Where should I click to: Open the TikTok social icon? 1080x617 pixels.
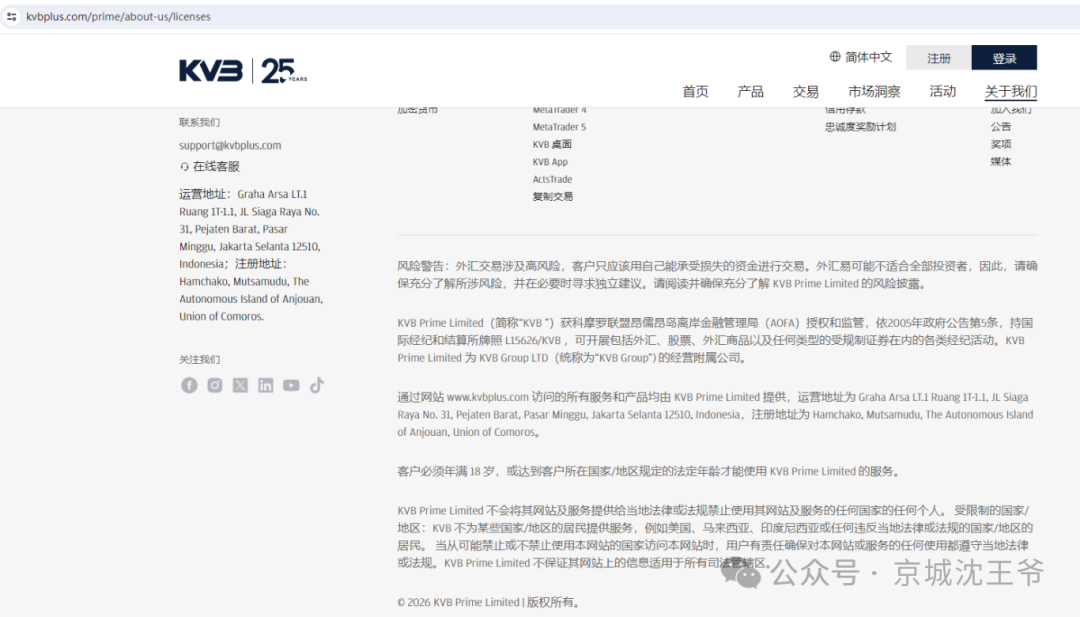[317, 385]
